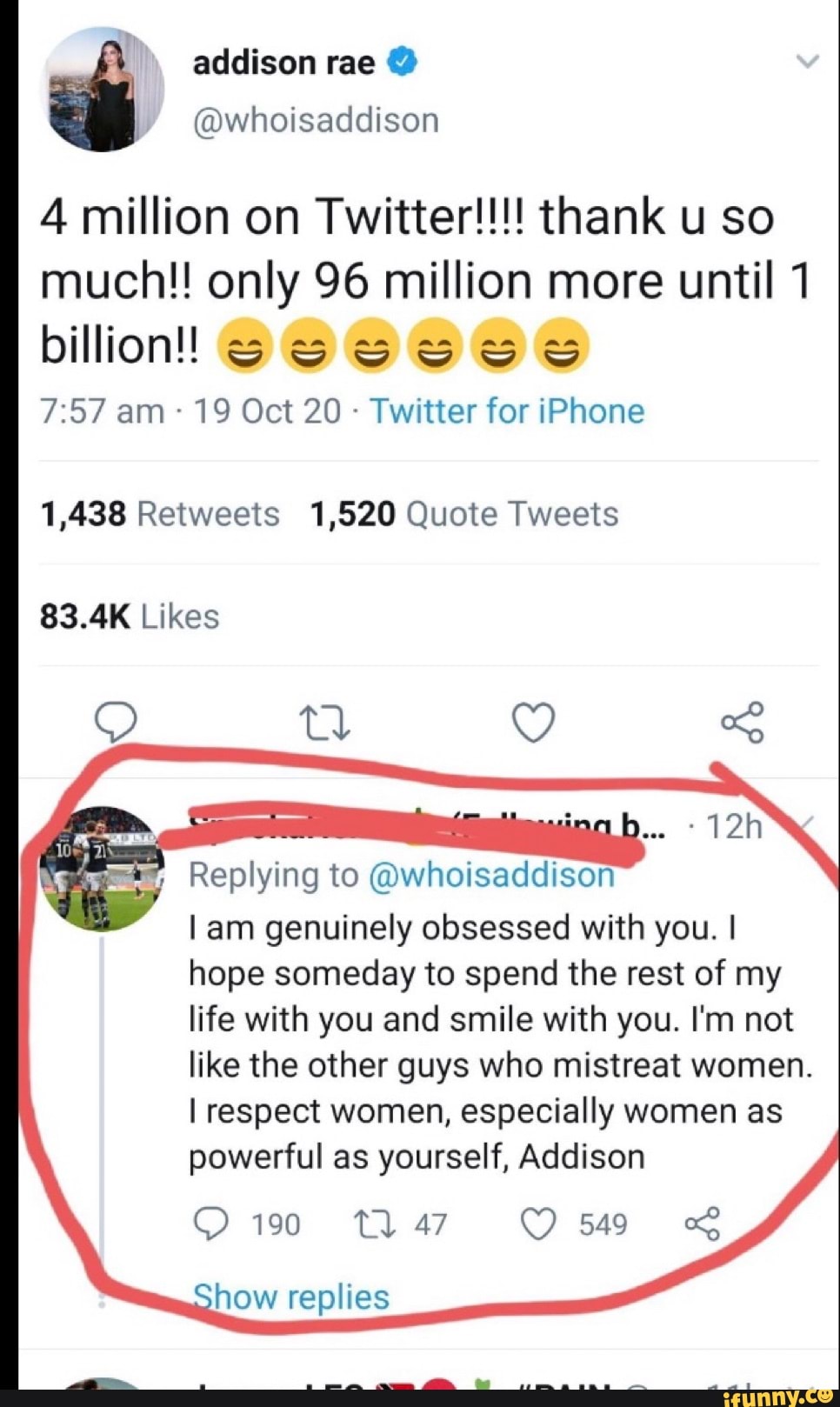Open @whoisaddison handle under name

[x=315, y=120]
